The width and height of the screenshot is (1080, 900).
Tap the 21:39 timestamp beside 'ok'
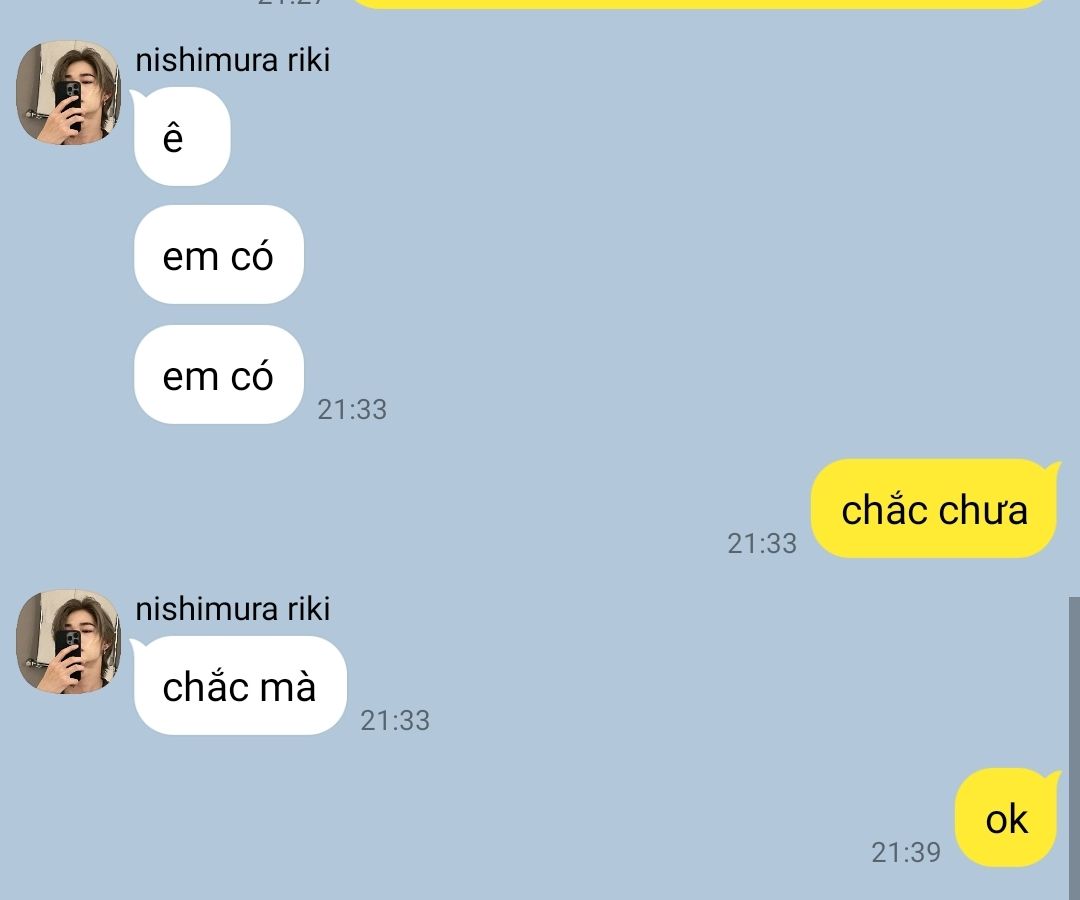point(906,852)
